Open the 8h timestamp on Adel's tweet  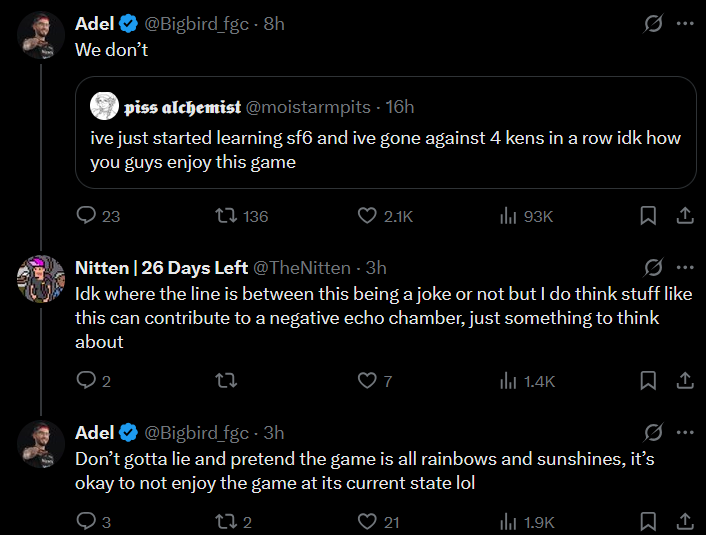point(274,24)
